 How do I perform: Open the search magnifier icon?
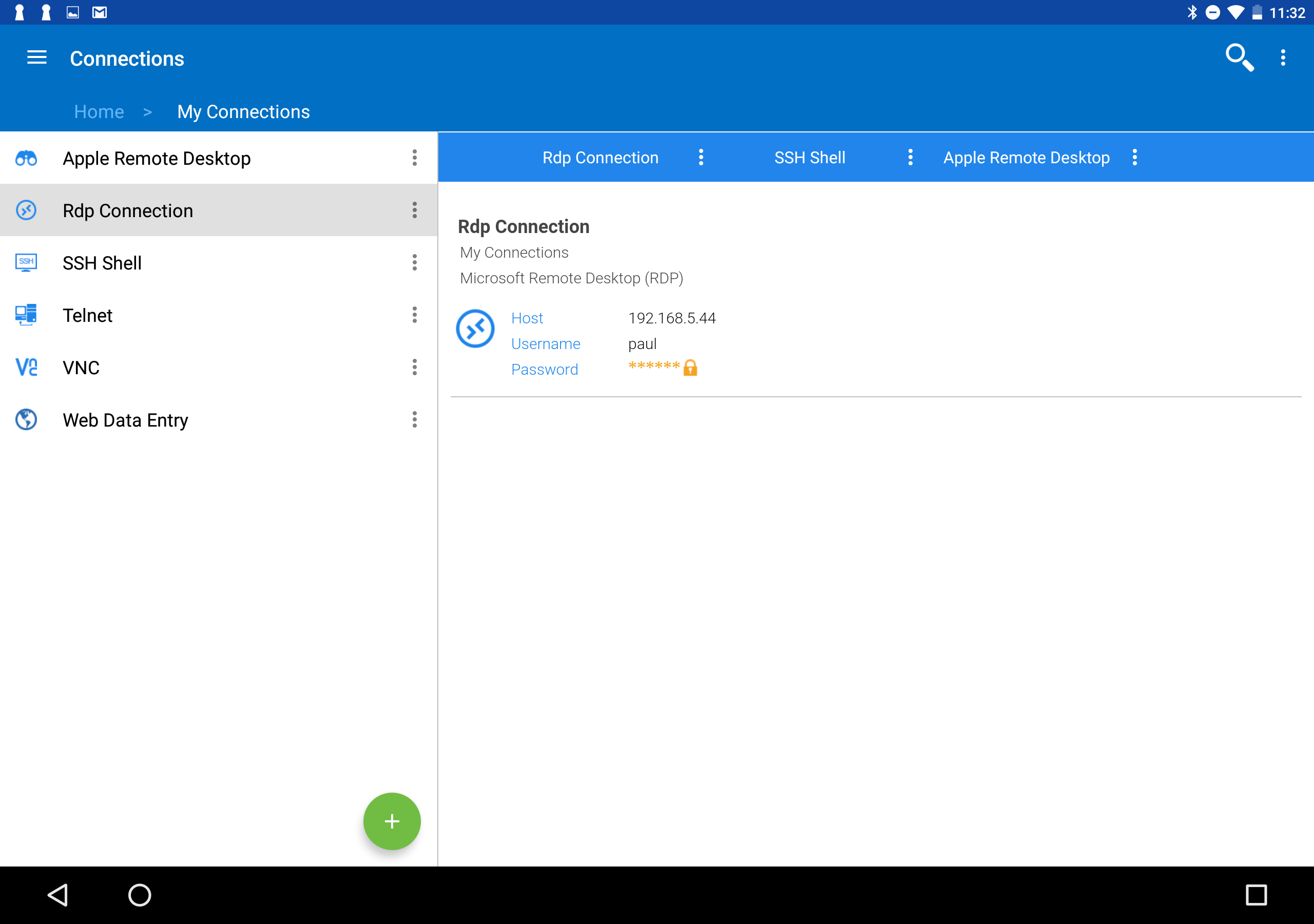1240,58
